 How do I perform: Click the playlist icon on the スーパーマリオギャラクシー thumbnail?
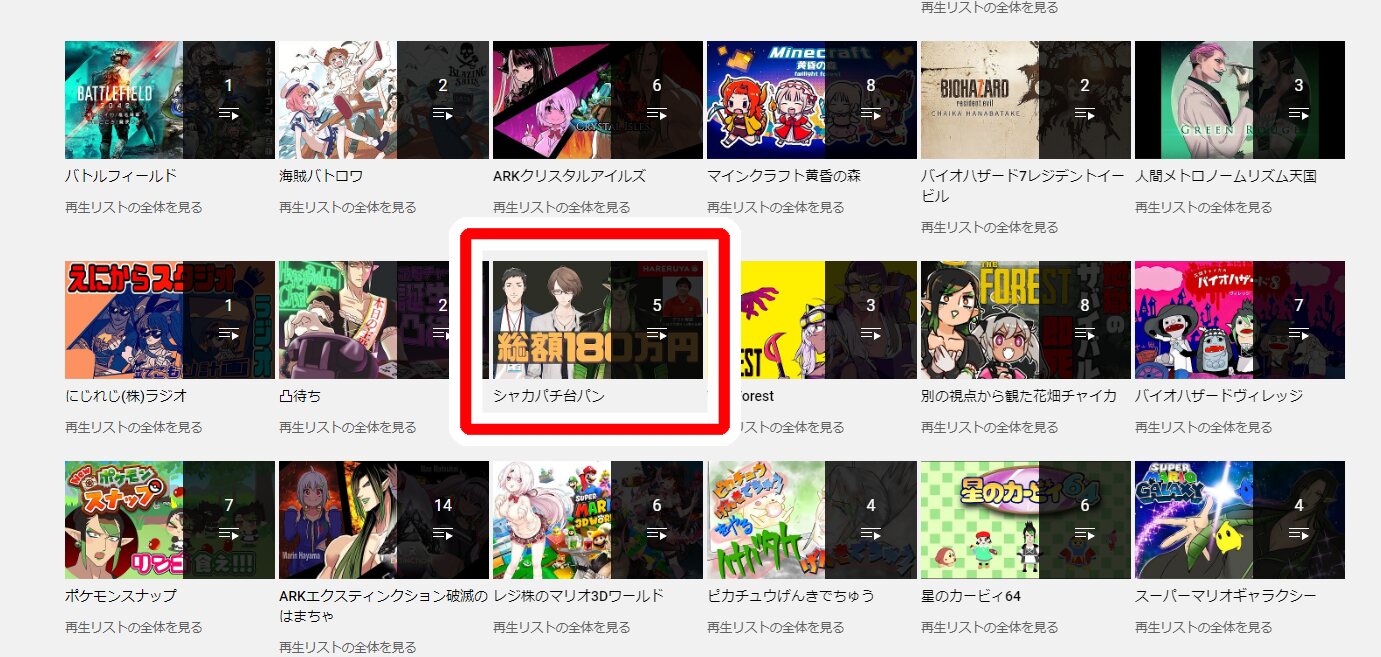tap(1299, 534)
